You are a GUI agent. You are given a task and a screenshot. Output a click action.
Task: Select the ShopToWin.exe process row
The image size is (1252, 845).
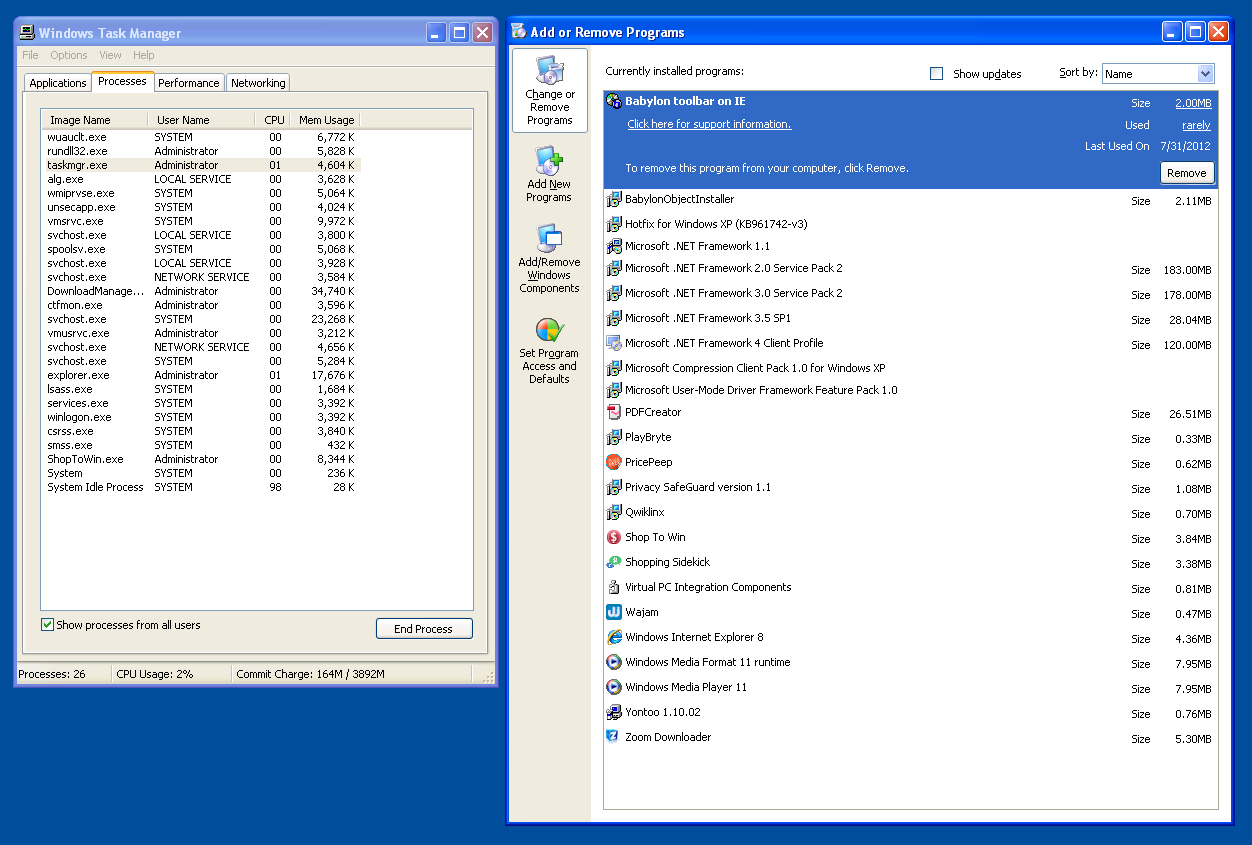pyautogui.click(x=201, y=459)
